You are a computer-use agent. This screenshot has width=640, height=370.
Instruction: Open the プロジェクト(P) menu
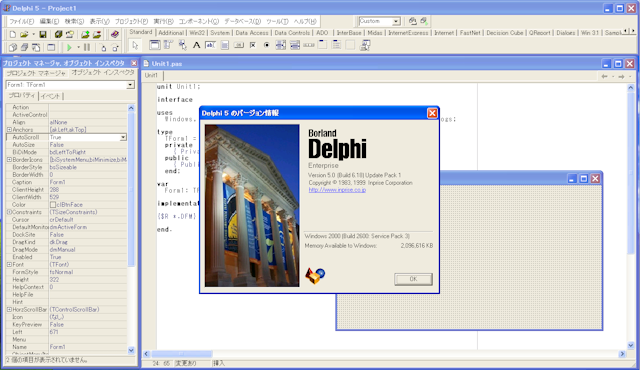coord(131,21)
